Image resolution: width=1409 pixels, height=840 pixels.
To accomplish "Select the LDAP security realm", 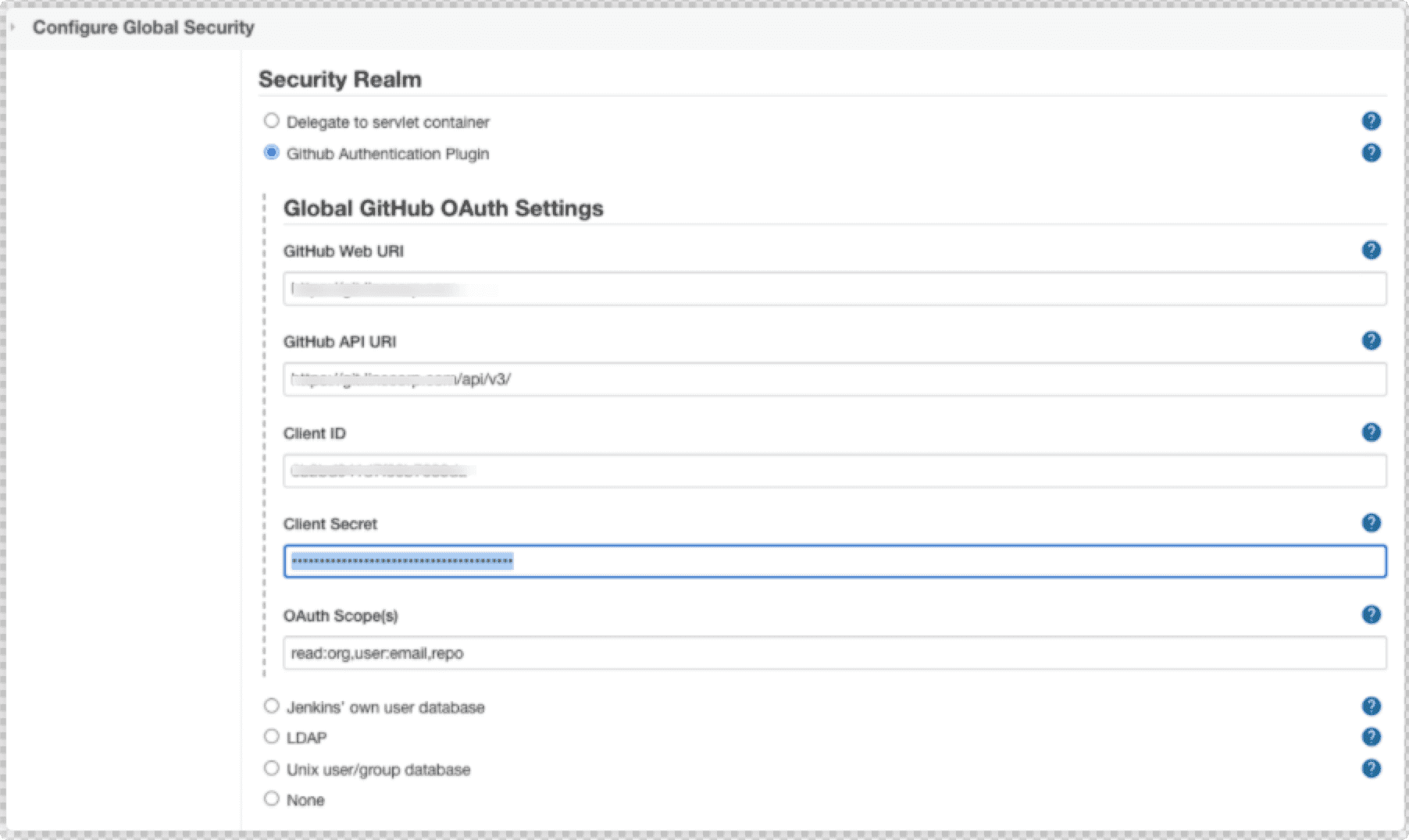I will coord(271,737).
